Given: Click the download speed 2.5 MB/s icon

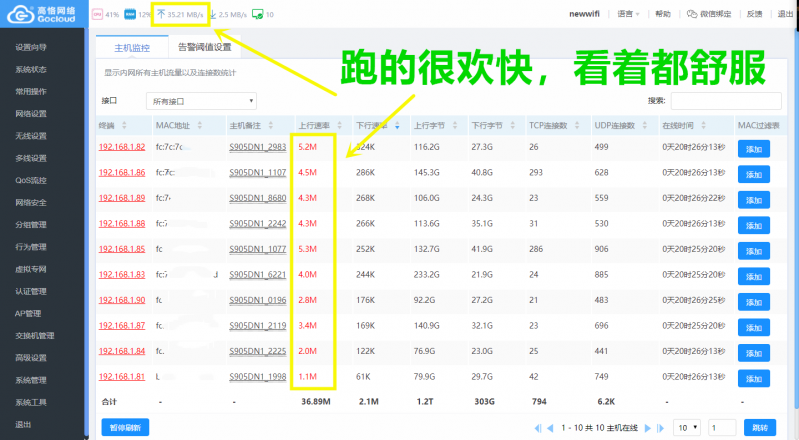Looking at the screenshot, I should pyautogui.click(x=211, y=15).
